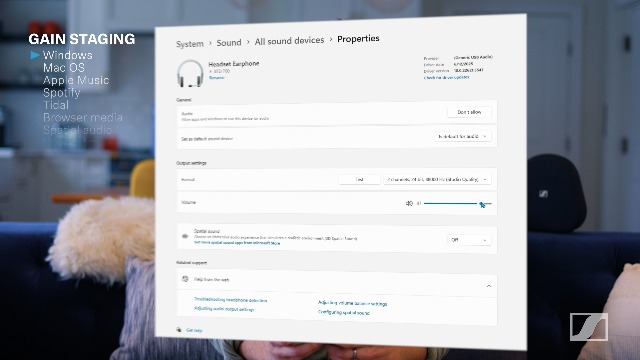Click the Help from the web globe icon

[x=185, y=279]
